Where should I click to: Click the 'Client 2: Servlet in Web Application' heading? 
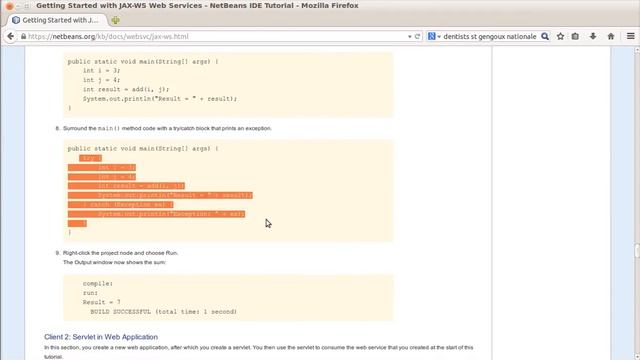tap(101, 337)
